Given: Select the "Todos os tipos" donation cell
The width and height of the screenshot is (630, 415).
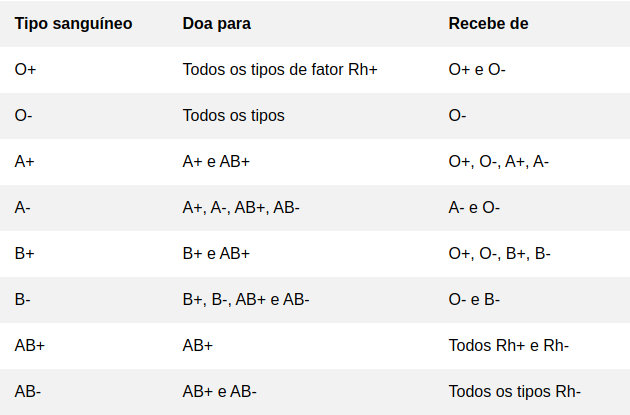Looking at the screenshot, I should 233,115.
